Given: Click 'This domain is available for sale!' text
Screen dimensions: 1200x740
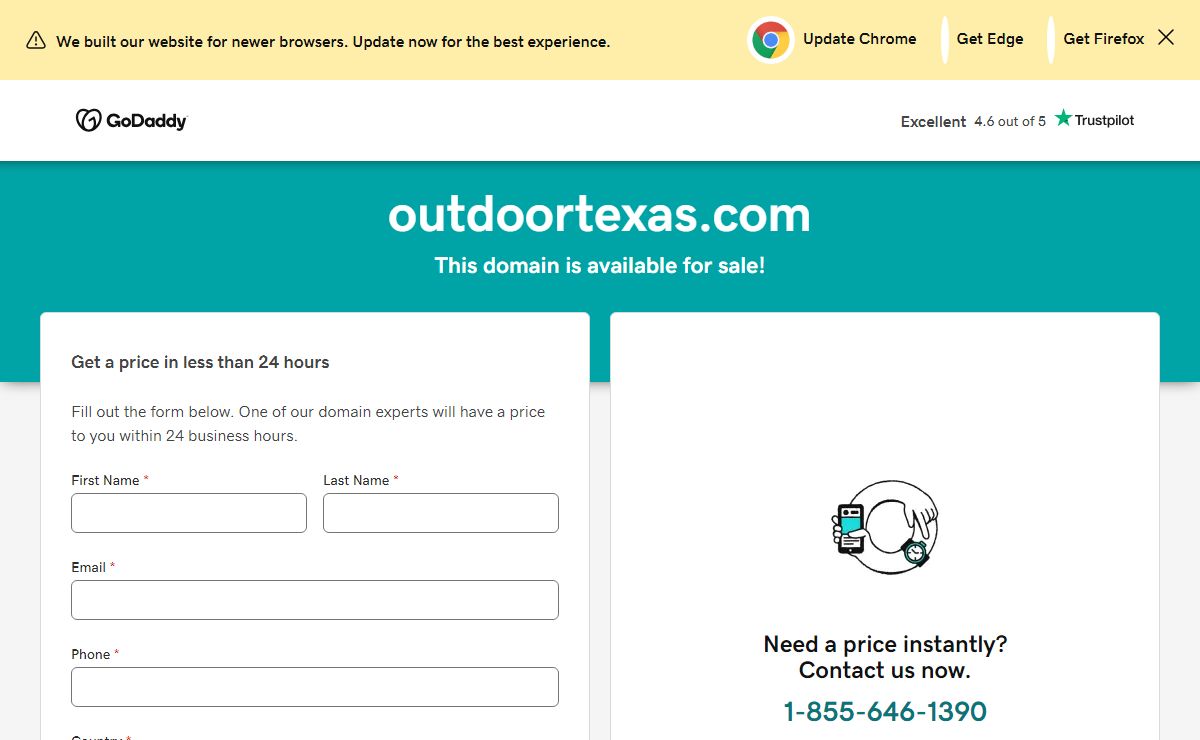Looking at the screenshot, I should 599,266.
